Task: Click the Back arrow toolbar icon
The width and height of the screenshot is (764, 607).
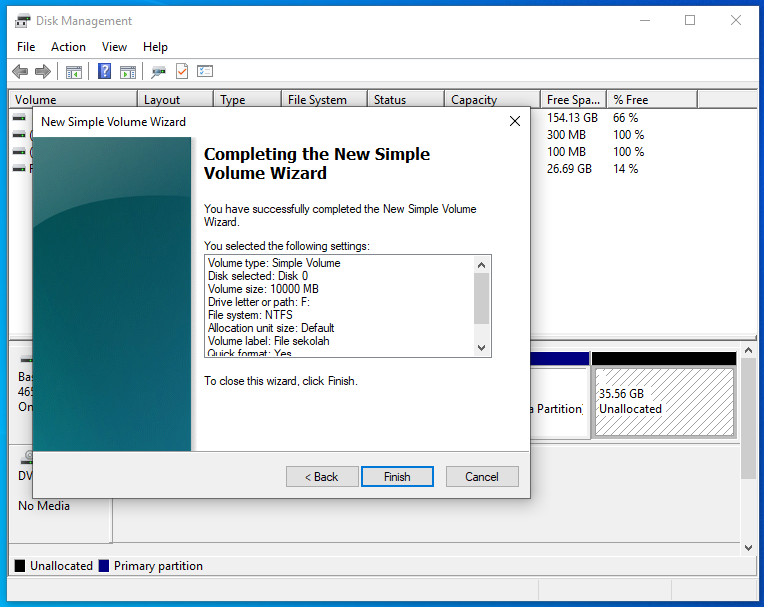Action: coord(20,71)
